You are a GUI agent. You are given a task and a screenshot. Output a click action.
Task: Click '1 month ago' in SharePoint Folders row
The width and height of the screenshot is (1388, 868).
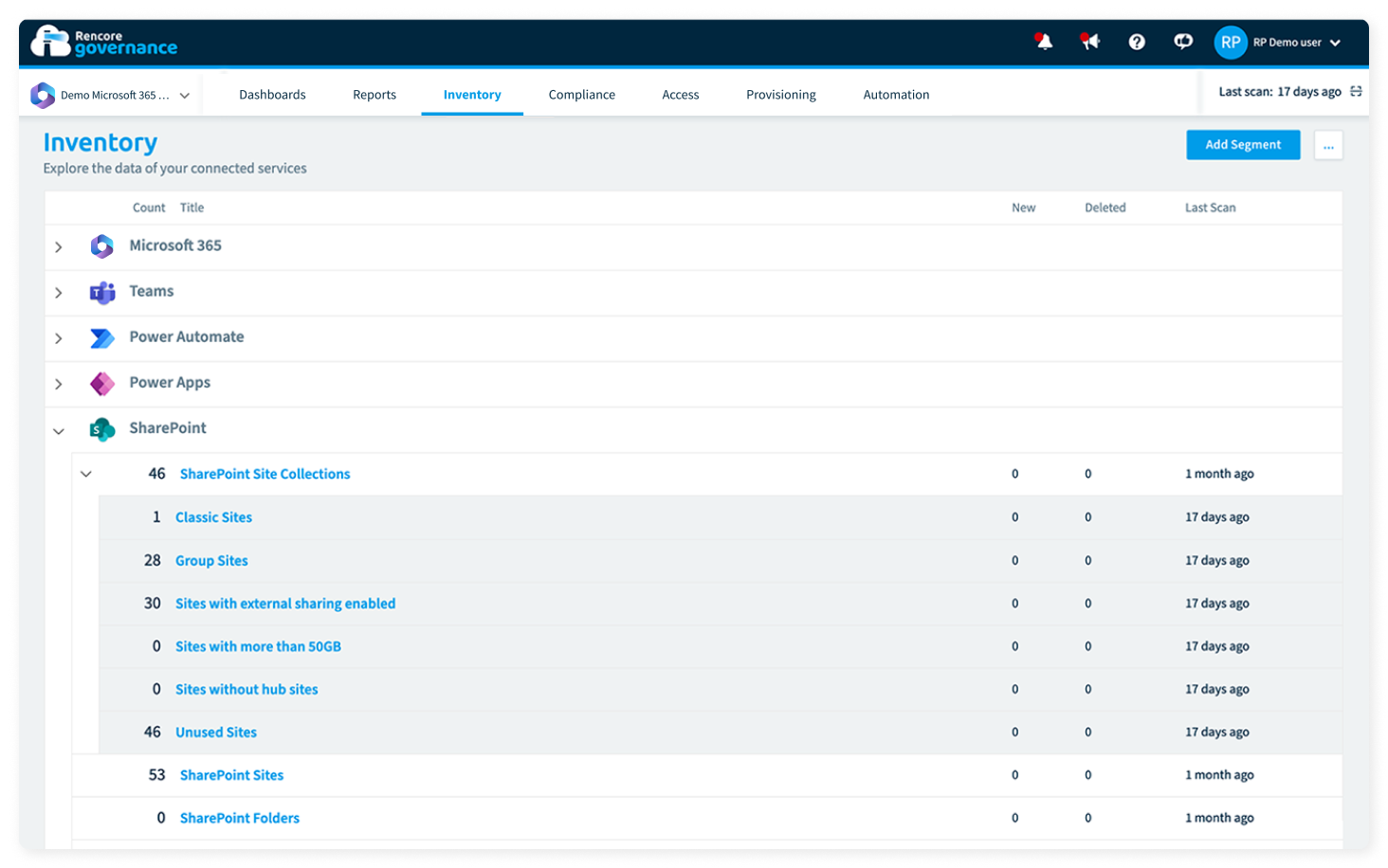tap(1219, 818)
